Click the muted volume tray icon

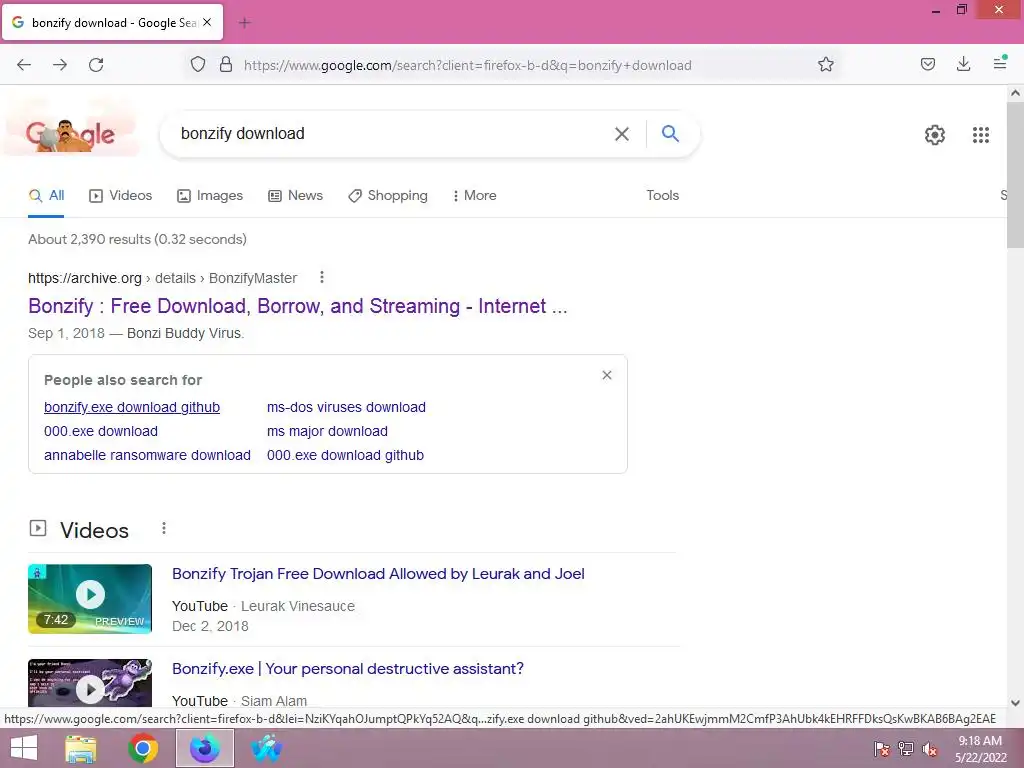(930, 749)
